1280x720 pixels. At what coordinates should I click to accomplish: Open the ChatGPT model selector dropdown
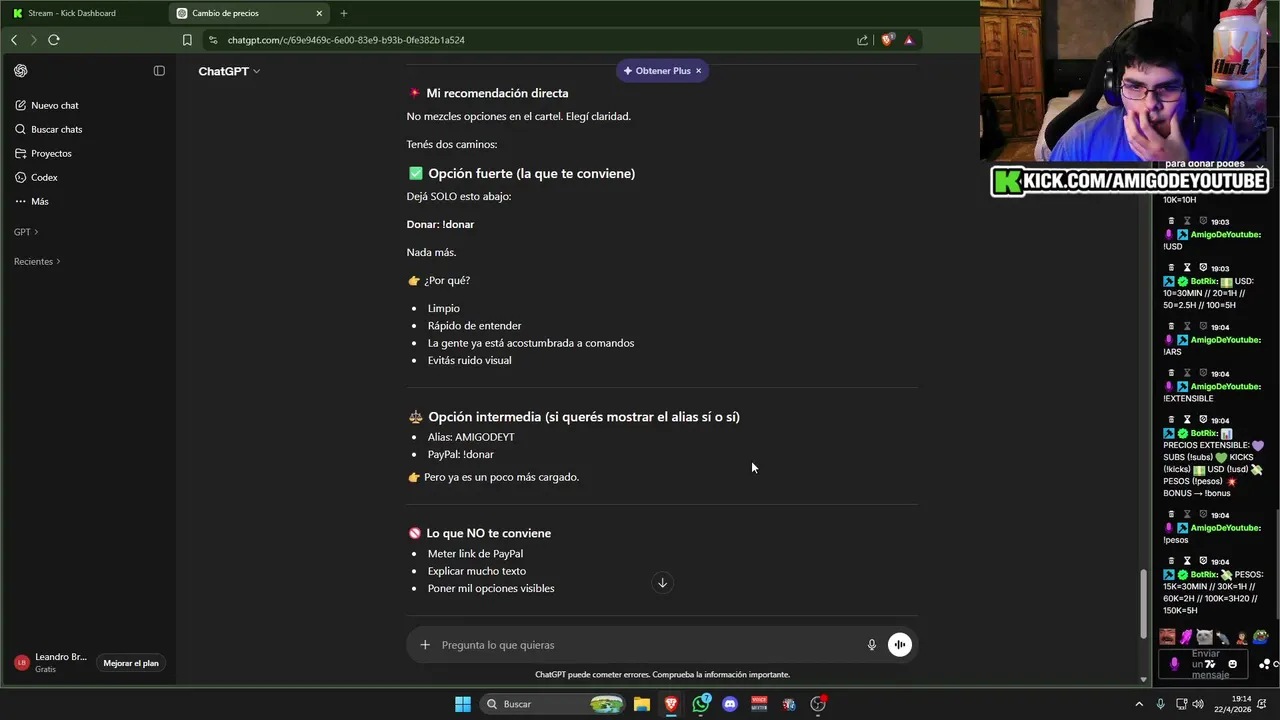(229, 71)
